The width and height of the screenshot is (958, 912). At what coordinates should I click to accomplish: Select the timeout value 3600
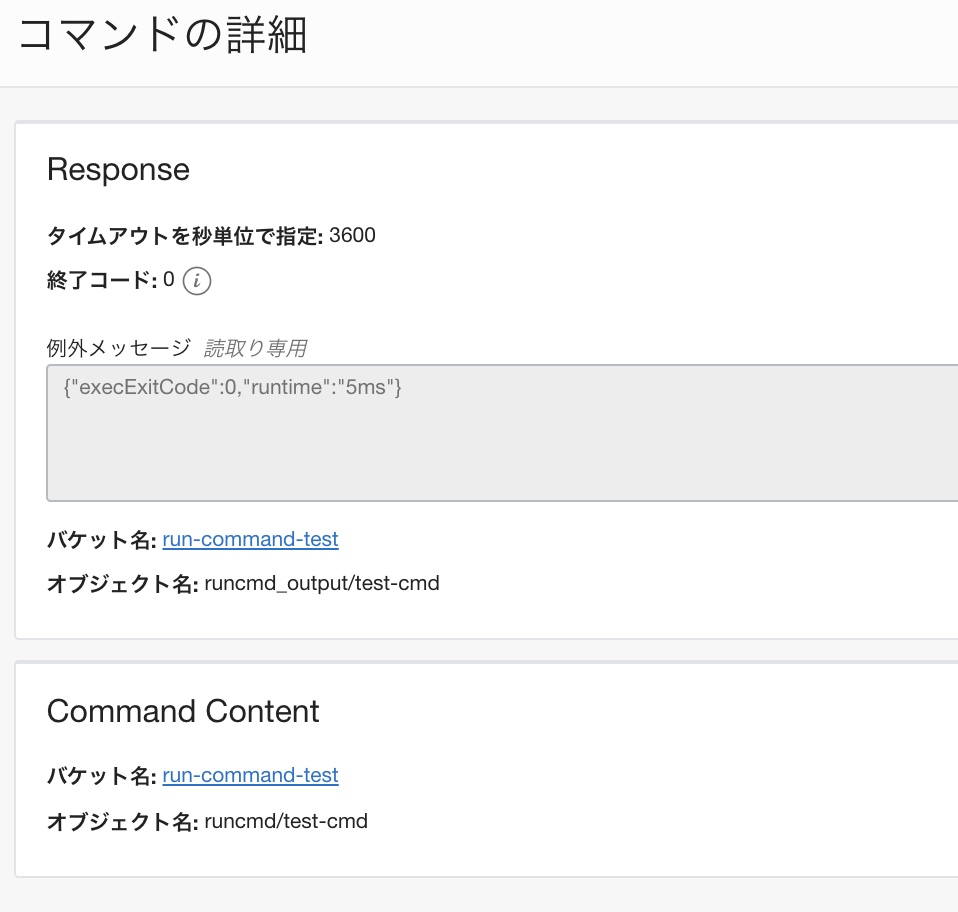(x=352, y=236)
